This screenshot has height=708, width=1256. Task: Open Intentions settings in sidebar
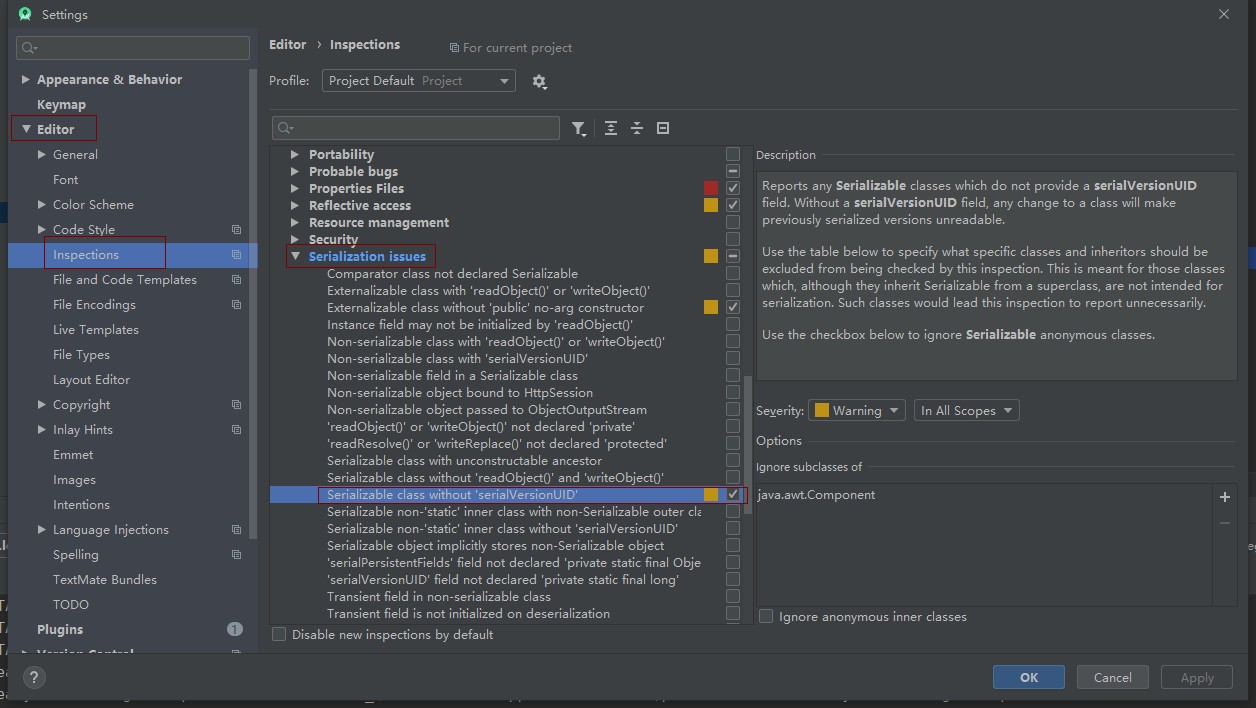(x=81, y=505)
